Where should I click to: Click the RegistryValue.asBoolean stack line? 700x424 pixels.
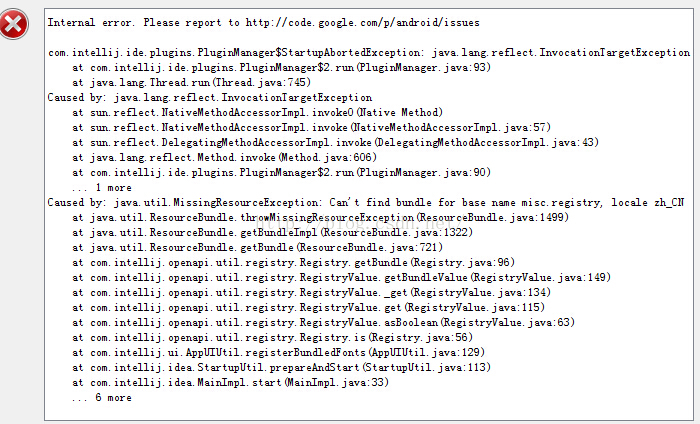[323, 322]
